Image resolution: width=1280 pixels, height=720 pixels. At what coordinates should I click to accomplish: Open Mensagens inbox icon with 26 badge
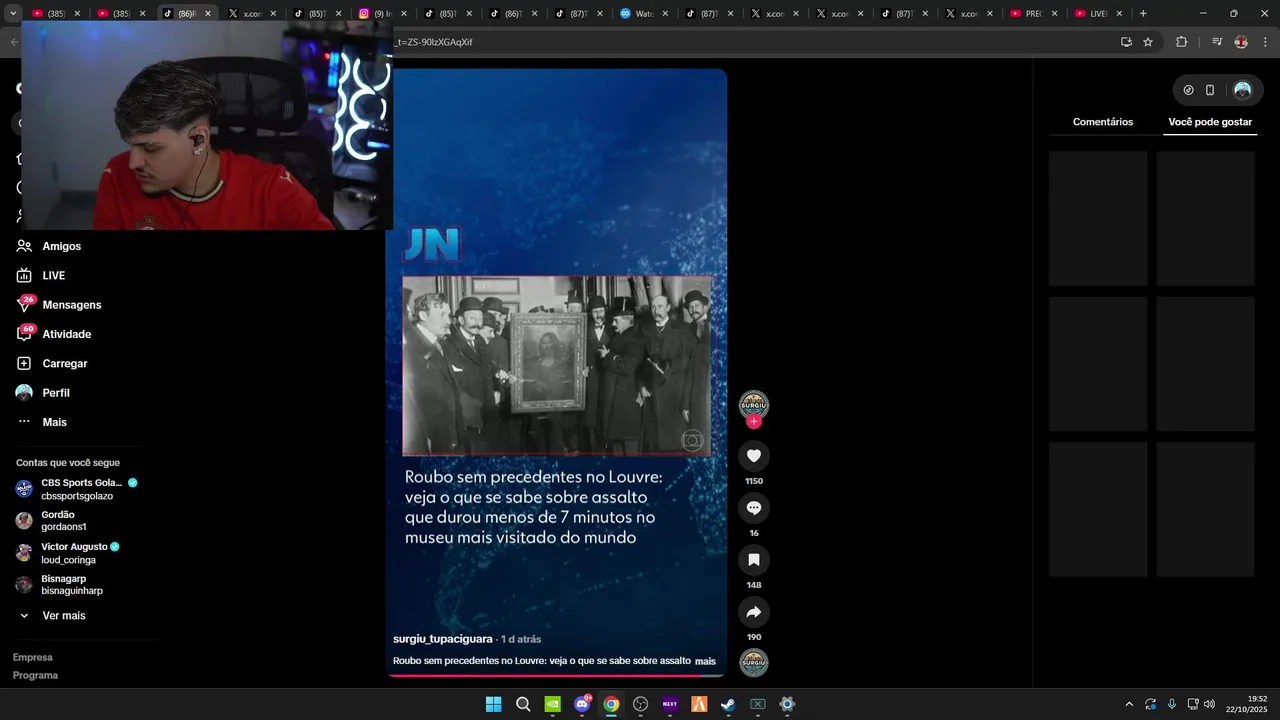24,304
